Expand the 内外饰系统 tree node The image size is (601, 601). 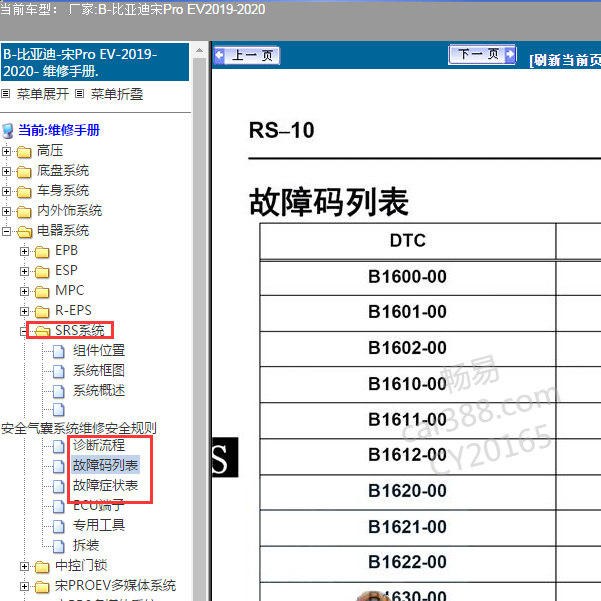[x=6, y=211]
